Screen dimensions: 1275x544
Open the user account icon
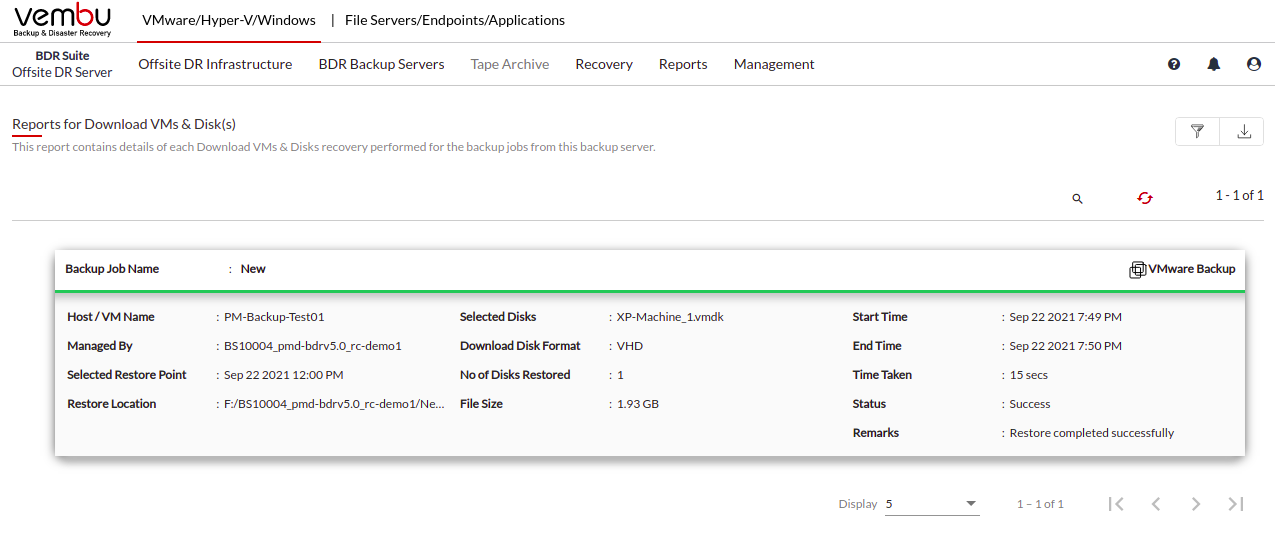pyautogui.click(x=1254, y=64)
